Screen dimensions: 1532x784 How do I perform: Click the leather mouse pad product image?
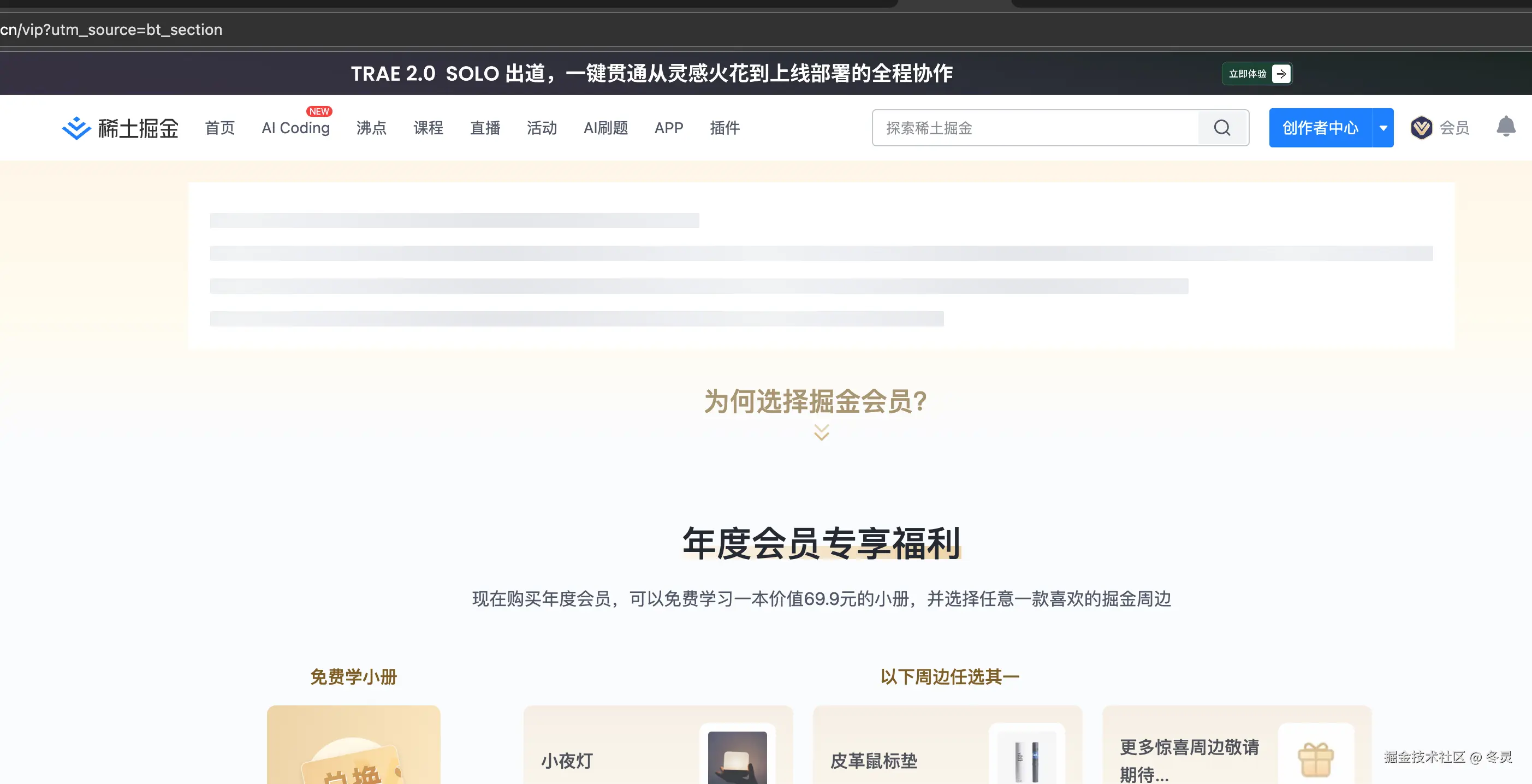[1026, 757]
